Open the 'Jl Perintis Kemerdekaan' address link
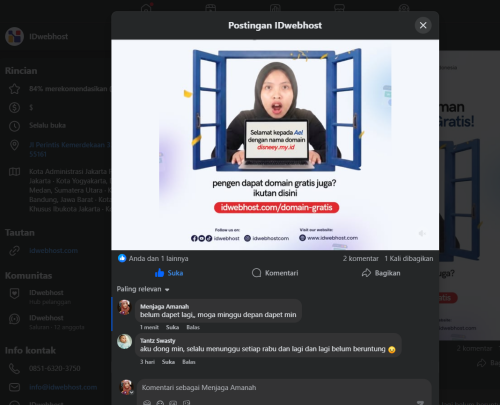The width and height of the screenshot is (500, 405). point(70,149)
